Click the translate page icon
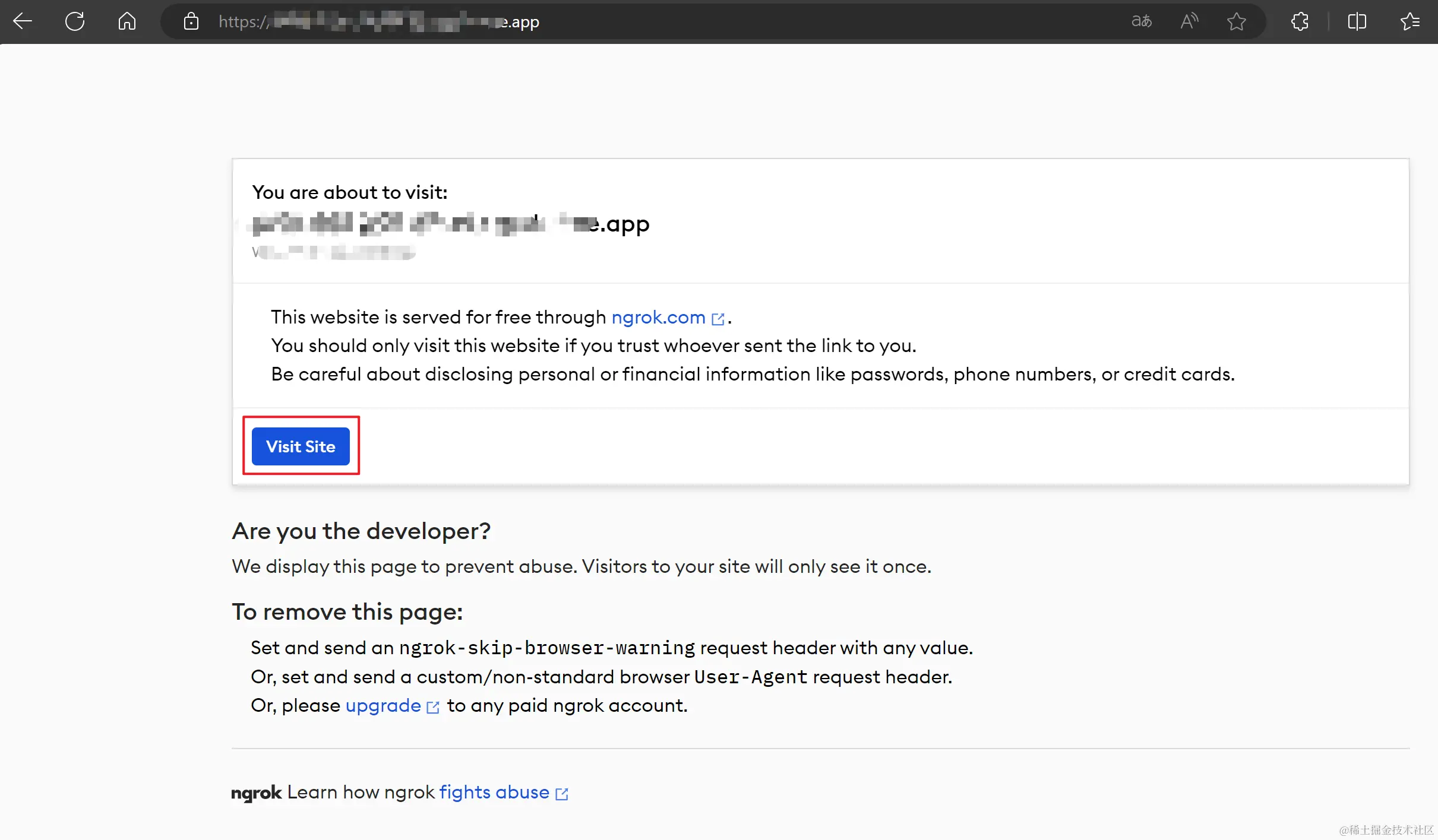 tap(1141, 21)
